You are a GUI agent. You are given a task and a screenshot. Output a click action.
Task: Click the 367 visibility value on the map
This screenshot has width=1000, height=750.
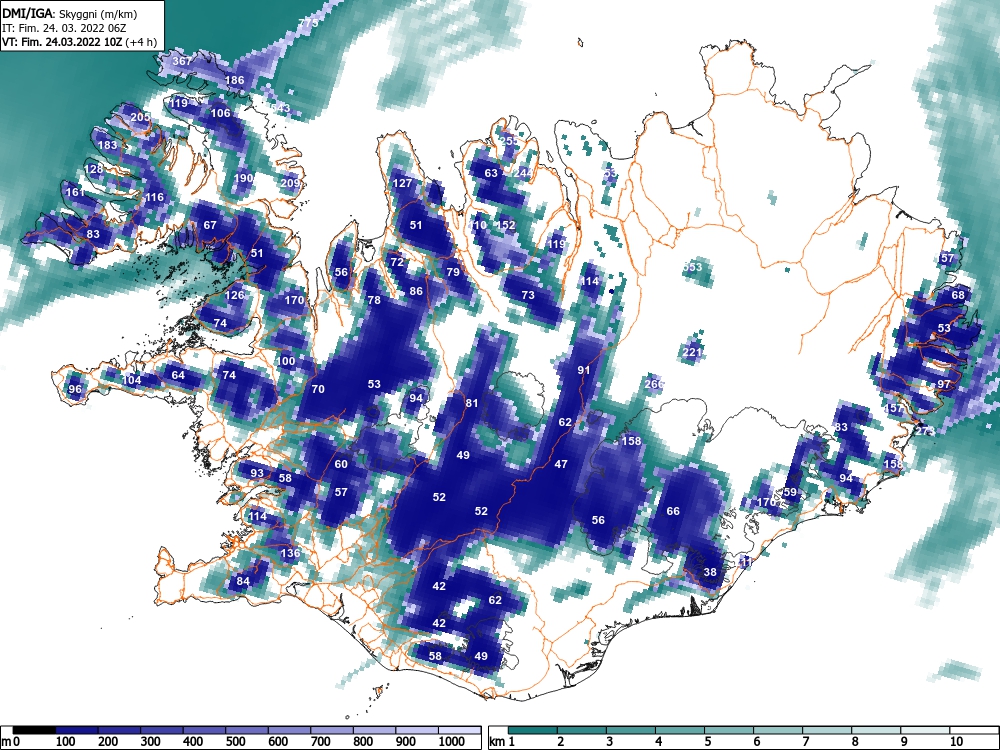[182, 61]
